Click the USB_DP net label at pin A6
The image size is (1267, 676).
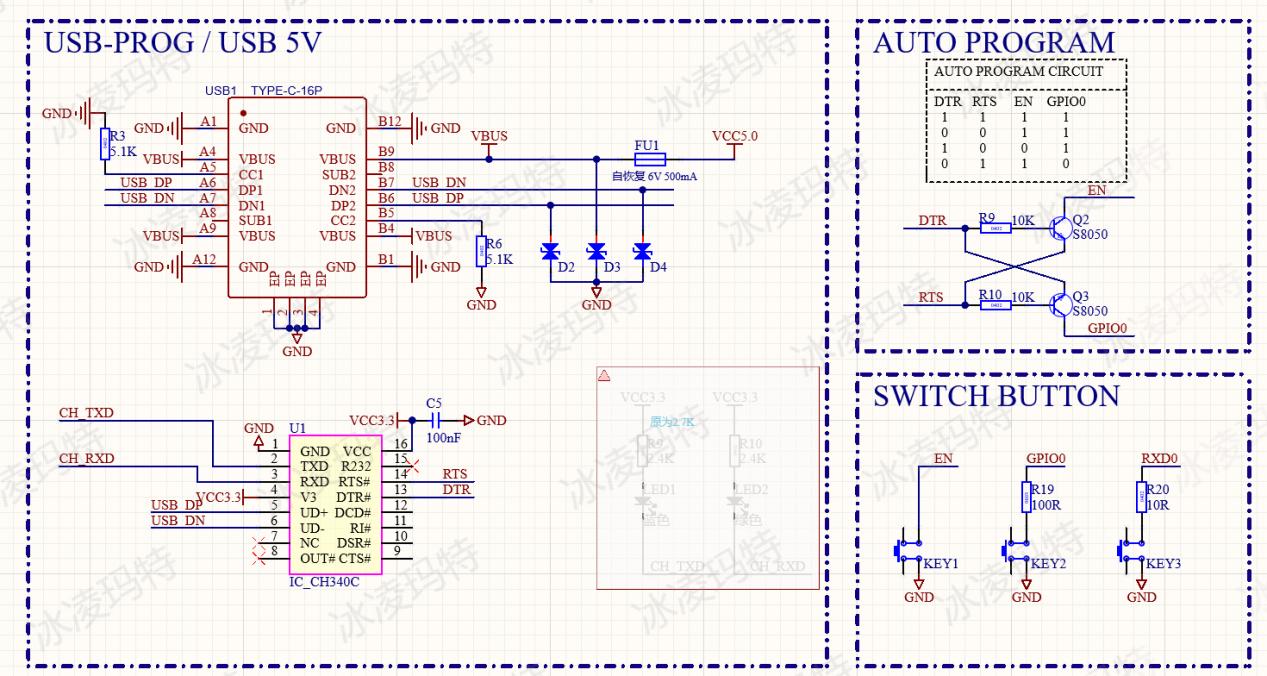(x=146, y=183)
